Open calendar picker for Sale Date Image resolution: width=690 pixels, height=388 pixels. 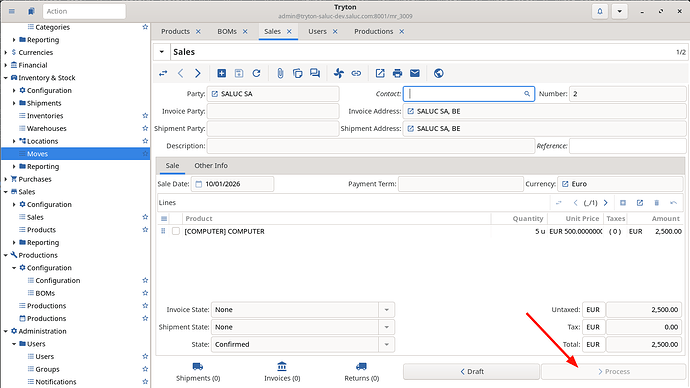click(198, 184)
